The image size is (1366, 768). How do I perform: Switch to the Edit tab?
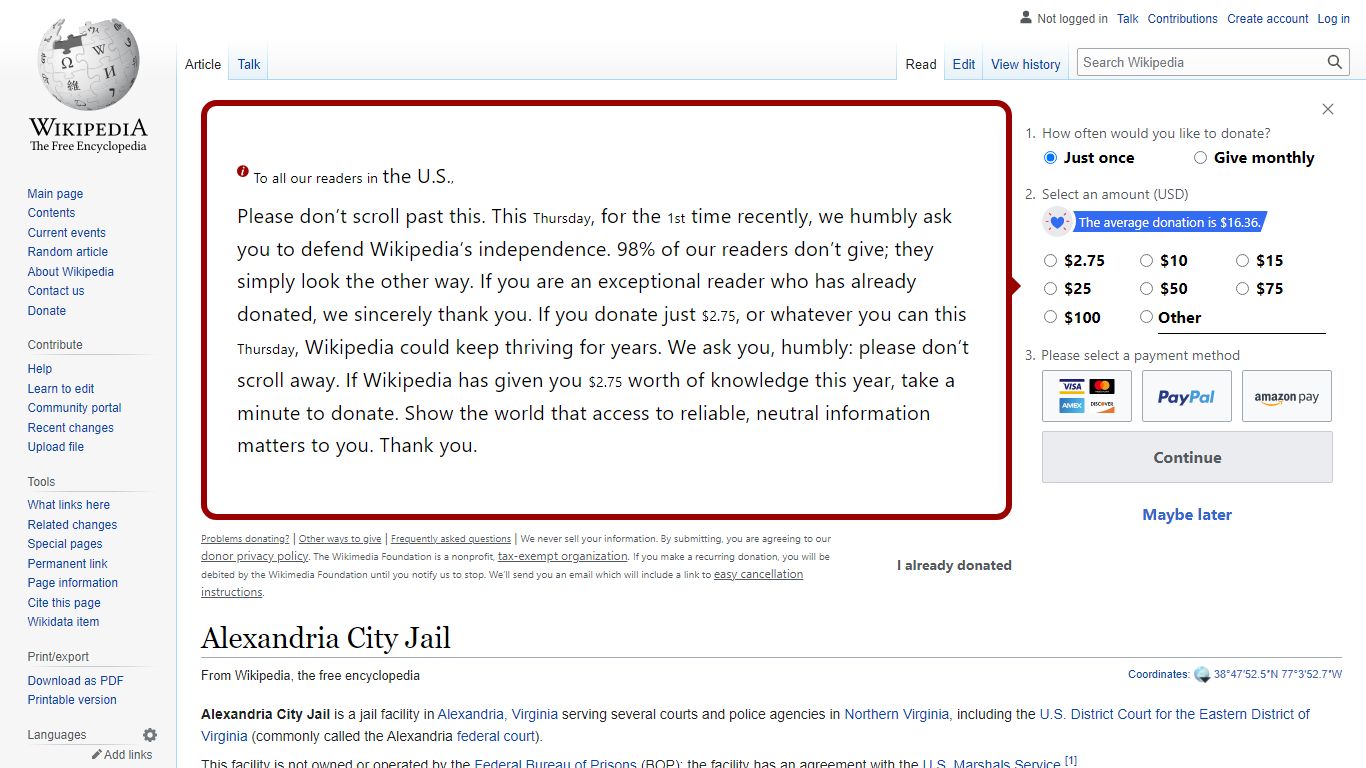click(964, 64)
